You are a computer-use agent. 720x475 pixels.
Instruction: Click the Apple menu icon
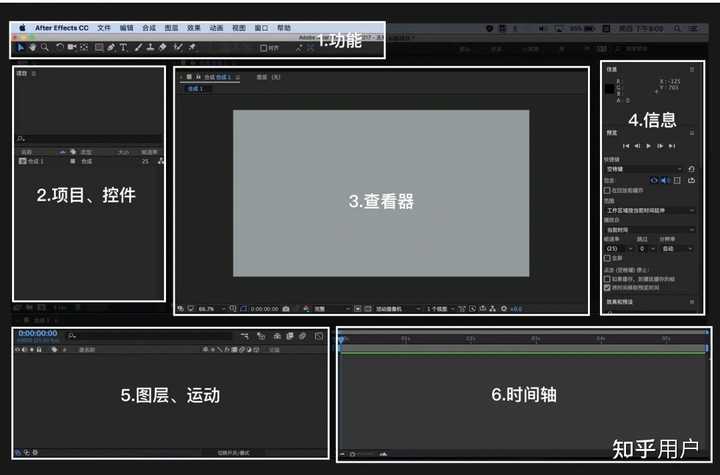tap(22, 28)
